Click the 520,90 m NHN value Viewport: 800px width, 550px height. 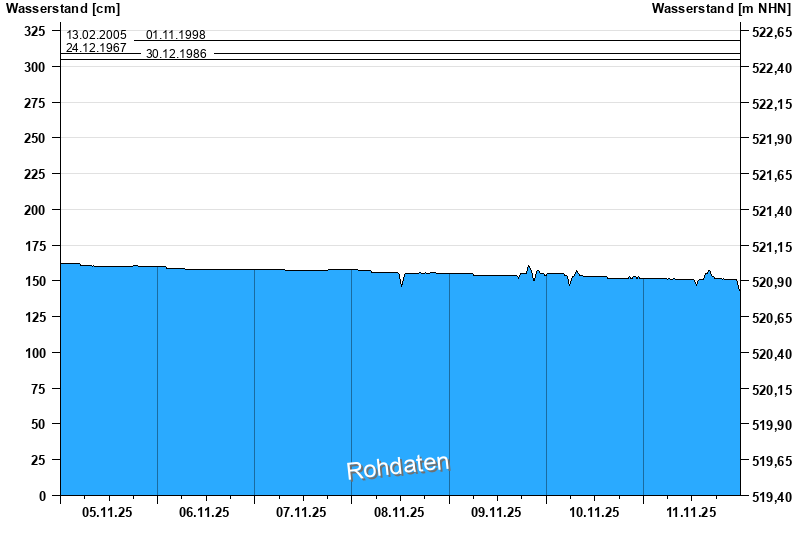pyautogui.click(x=772, y=282)
